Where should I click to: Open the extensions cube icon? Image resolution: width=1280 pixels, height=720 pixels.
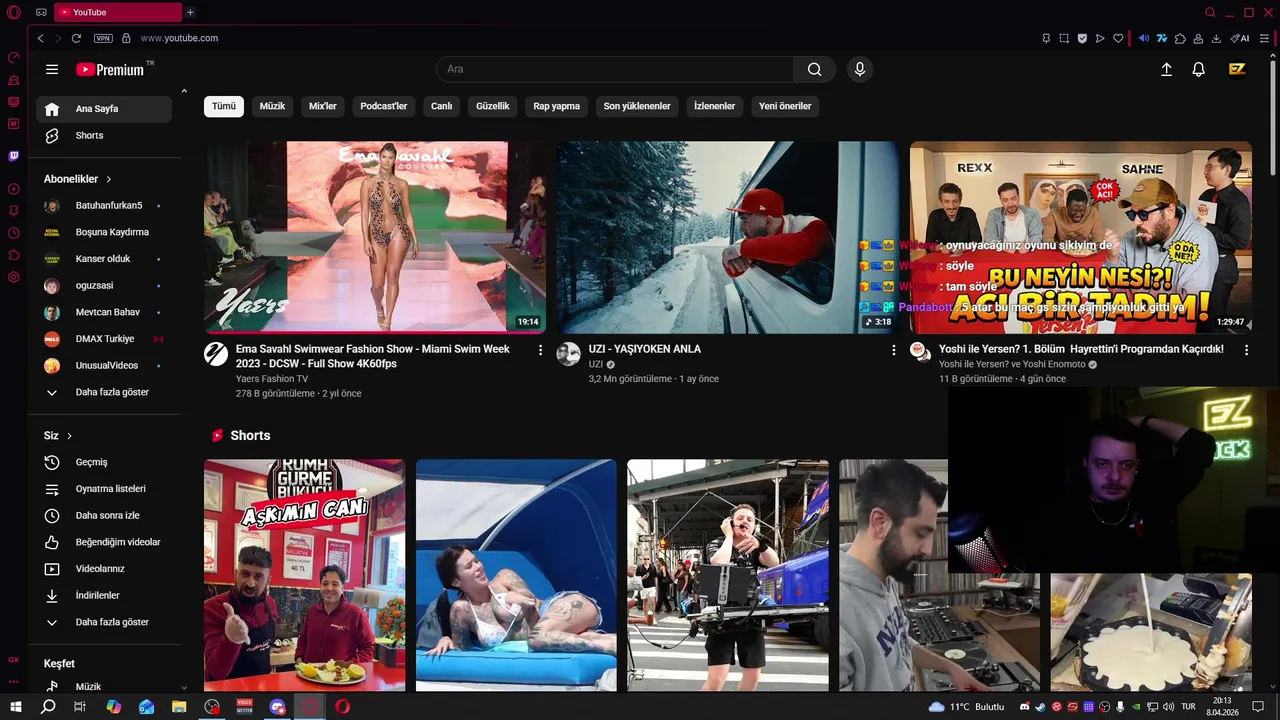coord(1180,38)
